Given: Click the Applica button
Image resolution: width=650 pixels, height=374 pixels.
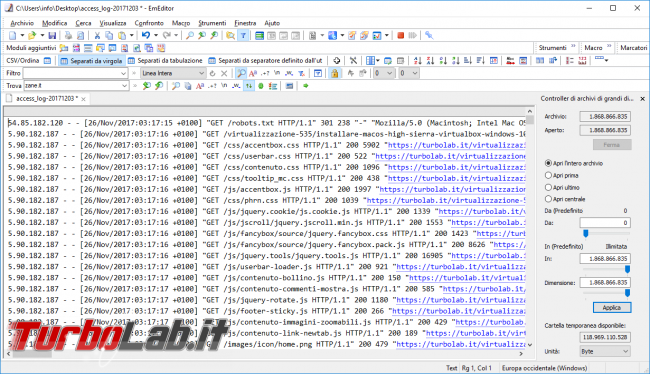Looking at the screenshot, I should point(611,307).
